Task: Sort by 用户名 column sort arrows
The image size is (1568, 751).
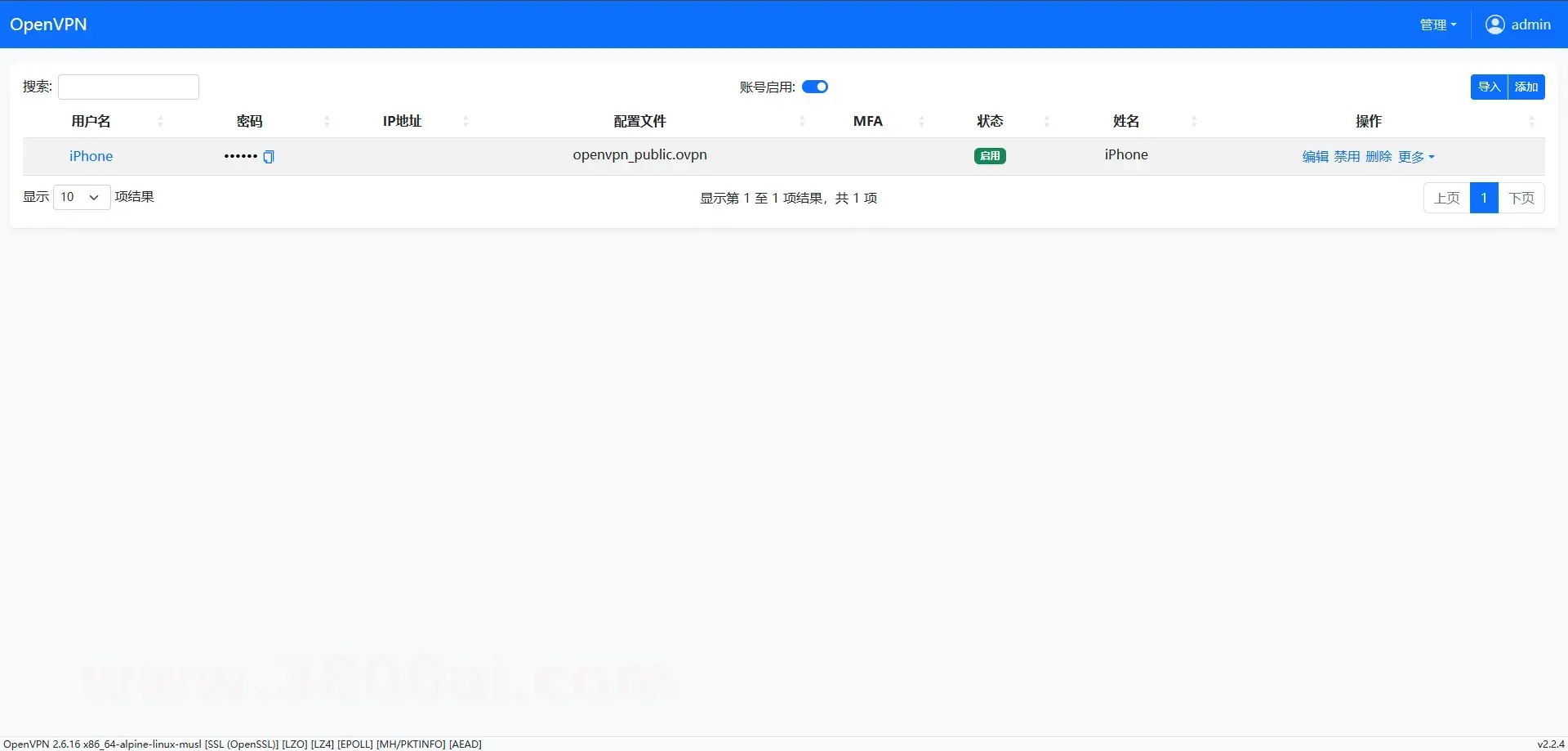Action: [x=160, y=122]
